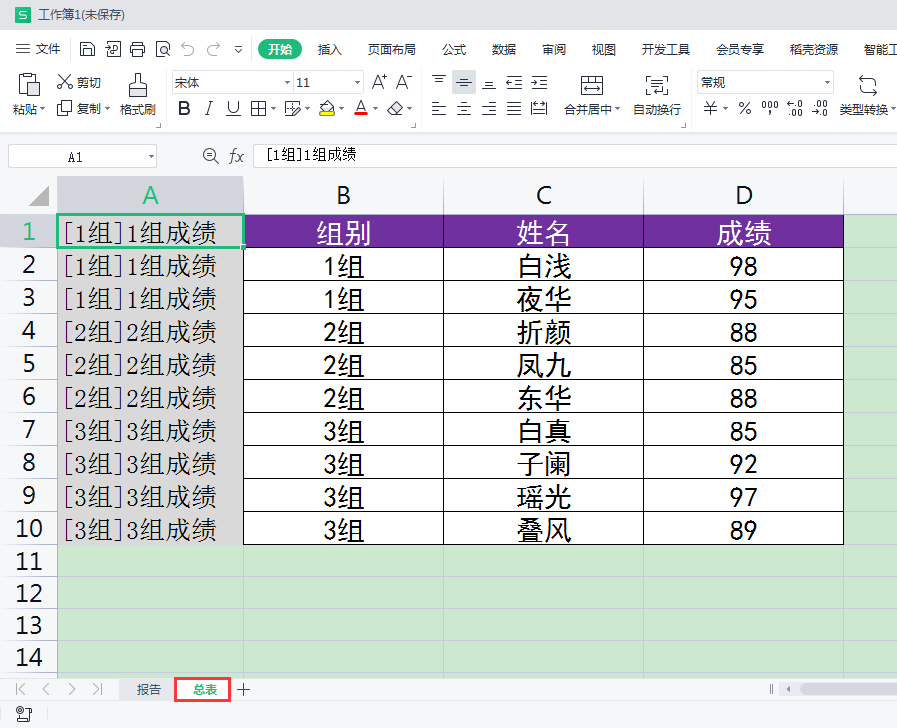Click the type conversion icon
The image size is (897, 728).
point(868,85)
